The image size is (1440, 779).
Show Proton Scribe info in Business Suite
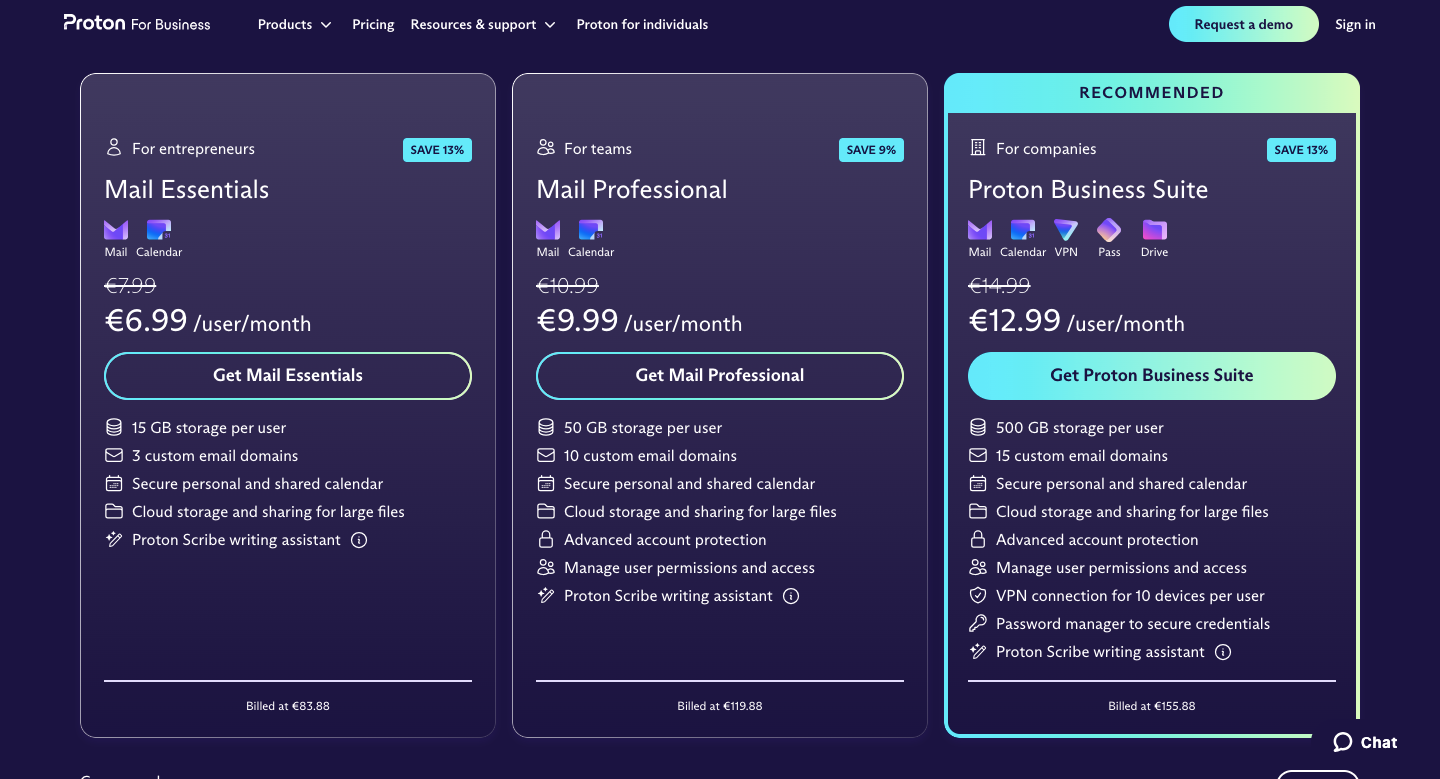coord(1223,652)
